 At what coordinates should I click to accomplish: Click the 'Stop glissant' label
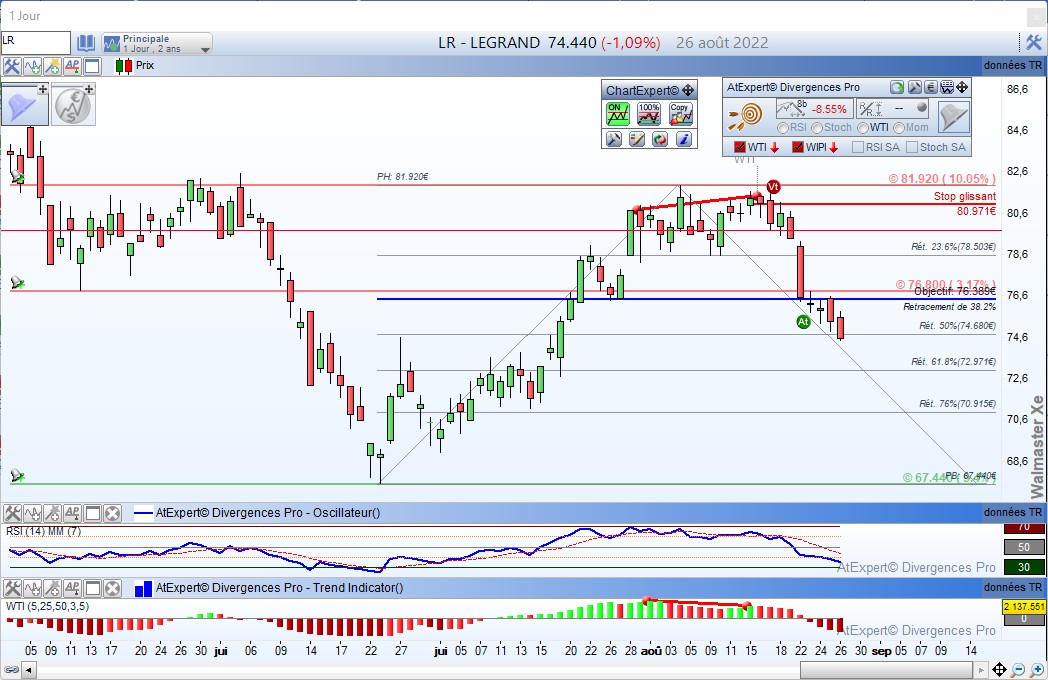(964, 196)
